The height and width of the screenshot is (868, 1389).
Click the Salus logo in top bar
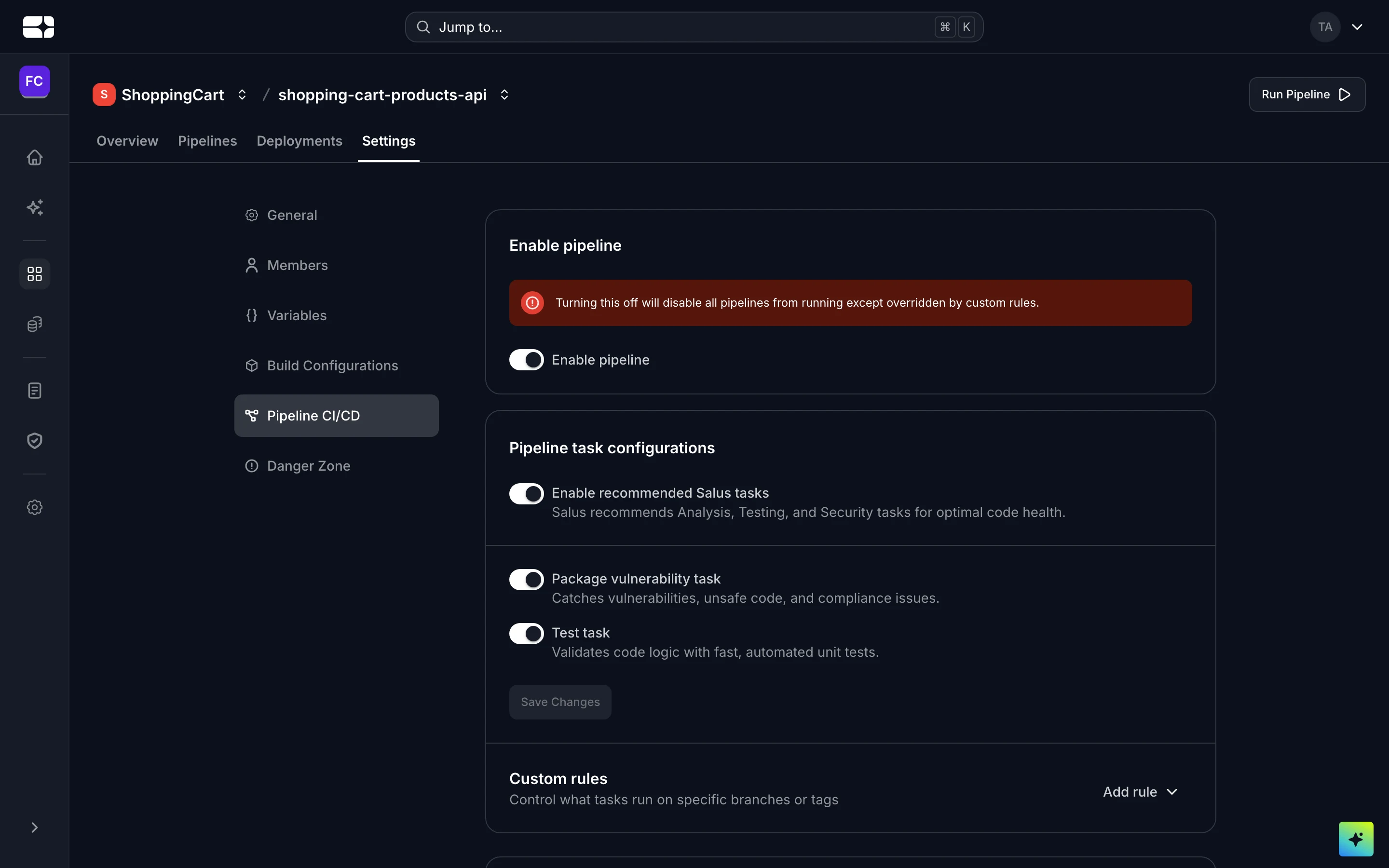point(39,27)
